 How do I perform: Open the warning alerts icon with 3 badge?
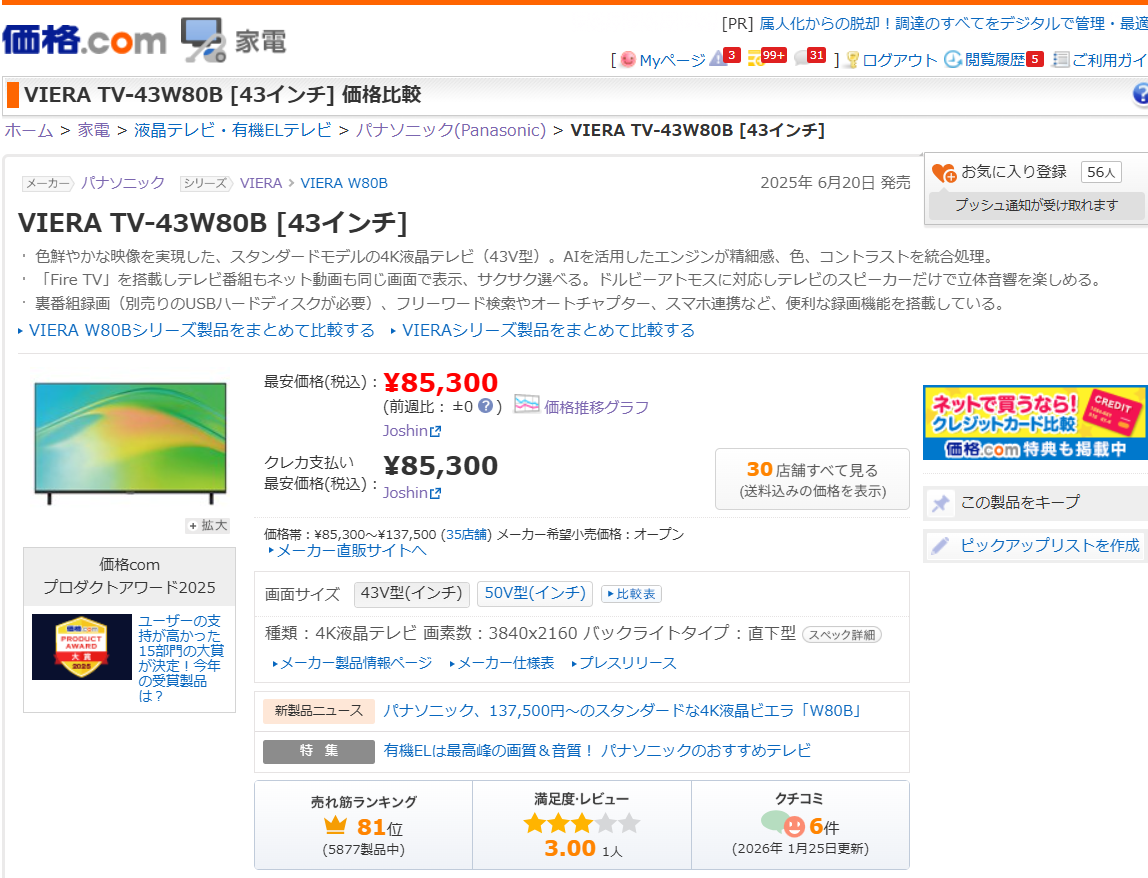point(717,59)
